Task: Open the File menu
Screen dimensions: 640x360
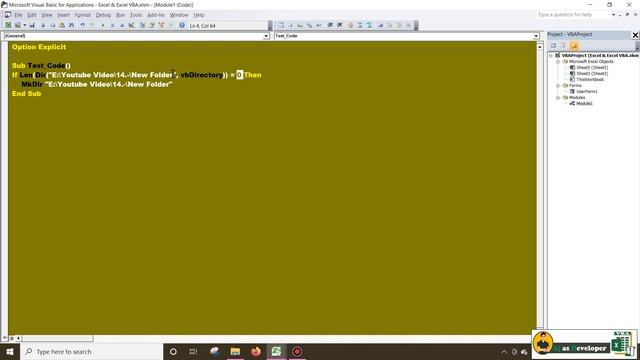Action: 18,15
